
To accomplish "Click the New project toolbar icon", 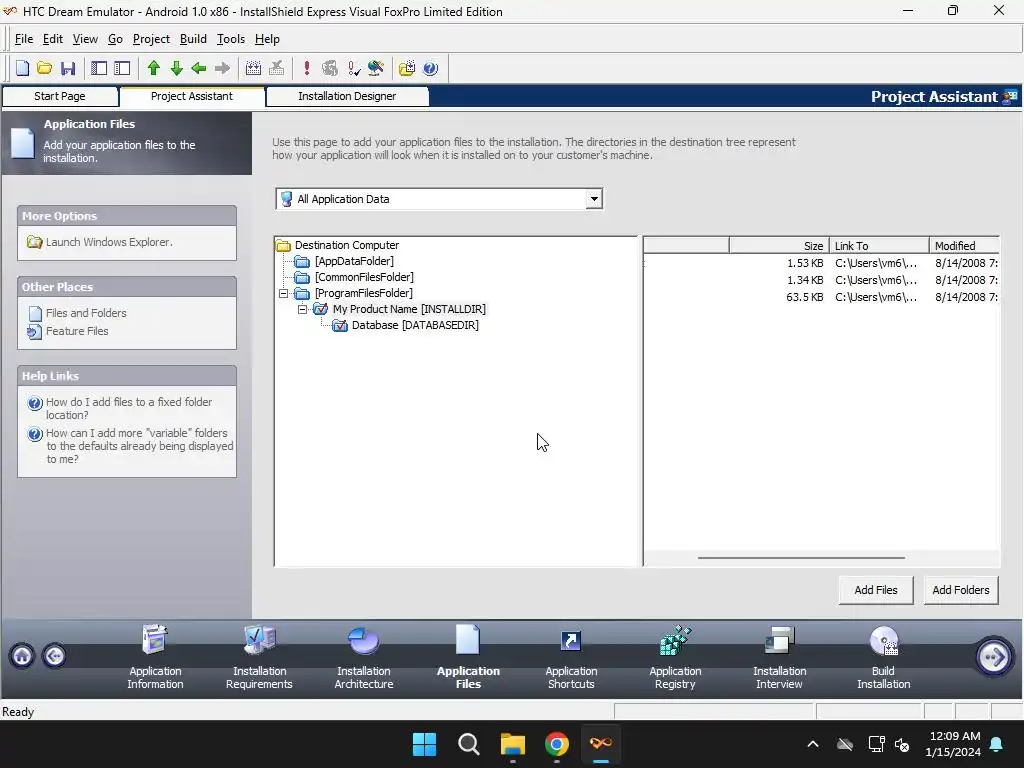I will 22,68.
